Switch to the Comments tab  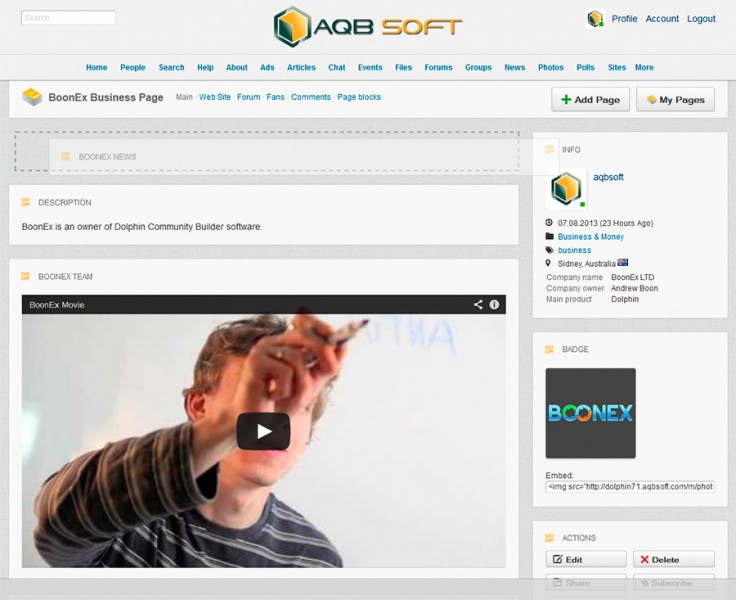[311, 97]
